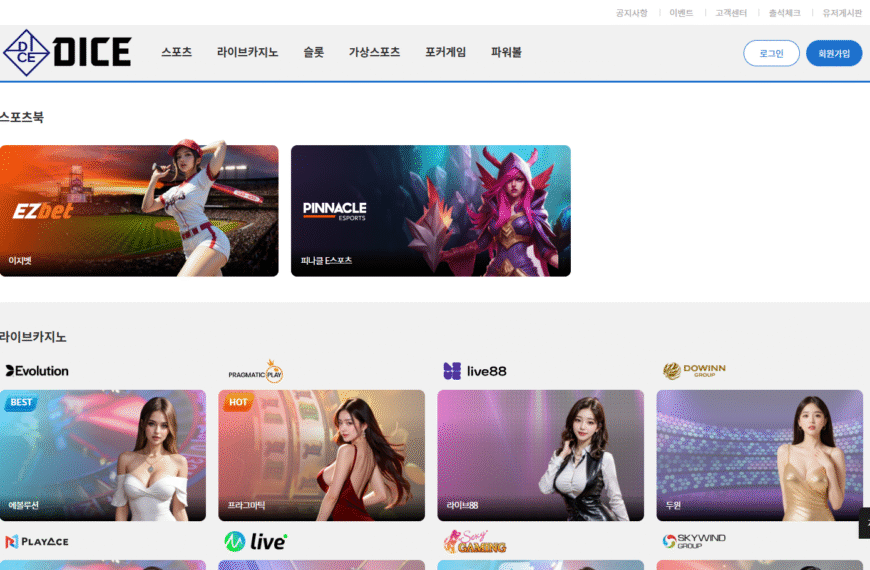Open the 라이브카지노 menu item
Image resolution: width=870 pixels, height=570 pixels.
pos(247,52)
